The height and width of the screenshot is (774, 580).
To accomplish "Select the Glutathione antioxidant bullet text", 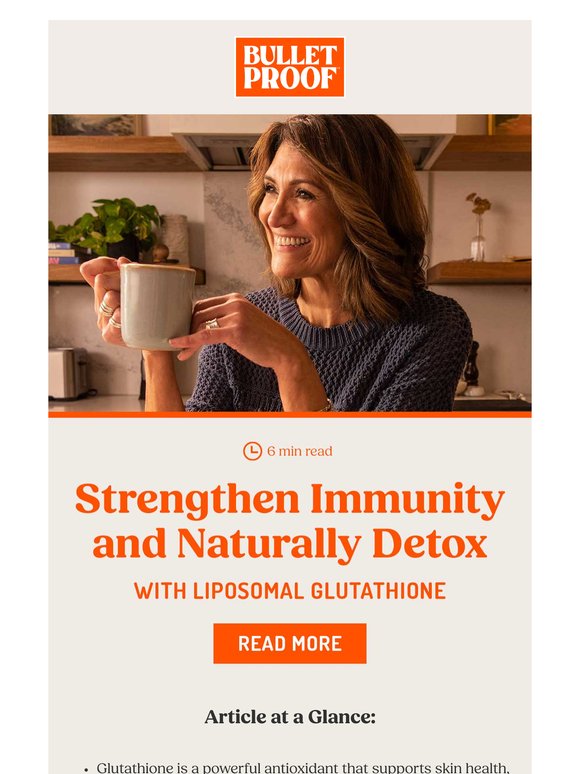I will [303, 768].
